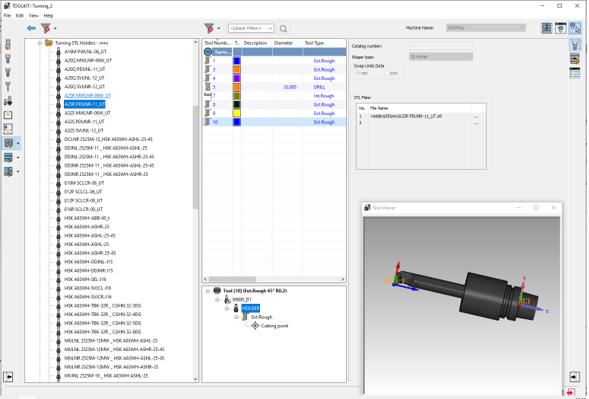Collapse the Ext.Rough node under HOLDER

click(236, 317)
